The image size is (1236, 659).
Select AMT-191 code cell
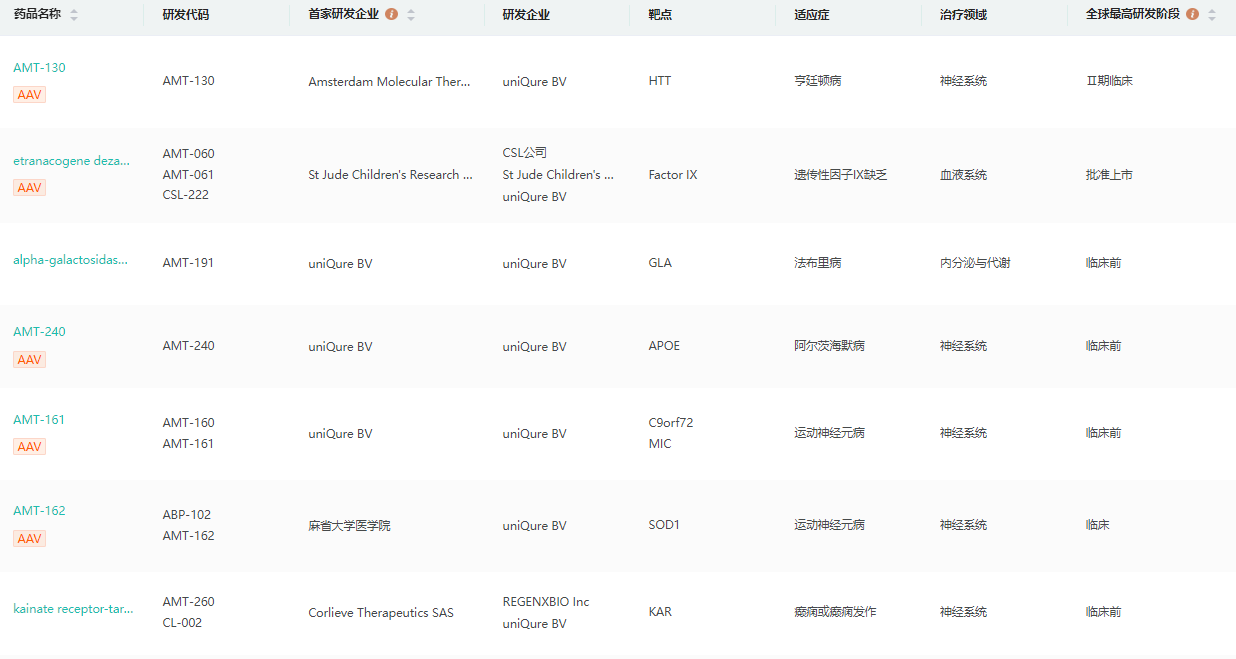click(x=188, y=263)
